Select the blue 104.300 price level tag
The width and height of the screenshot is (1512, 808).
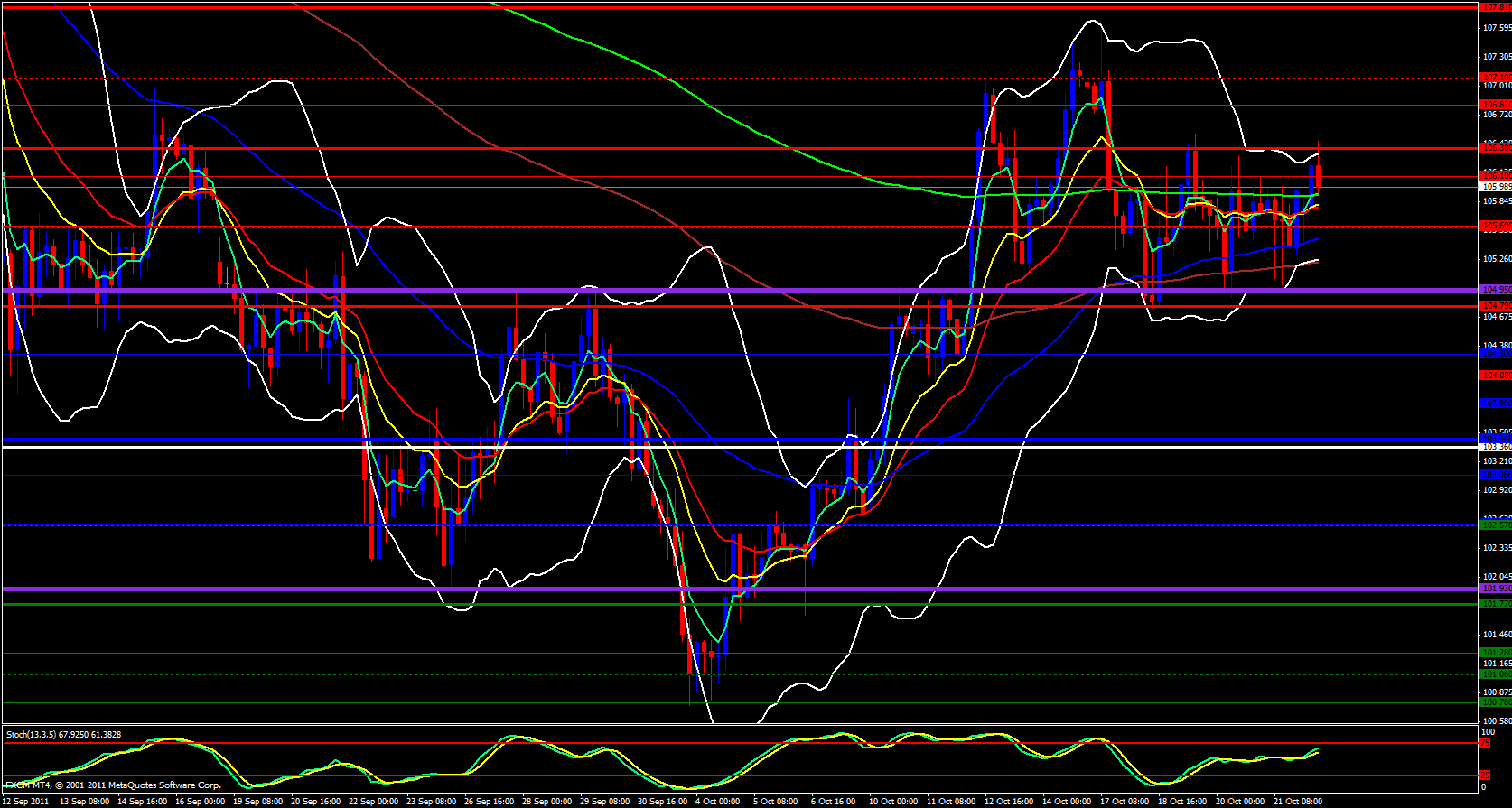click(1495, 355)
